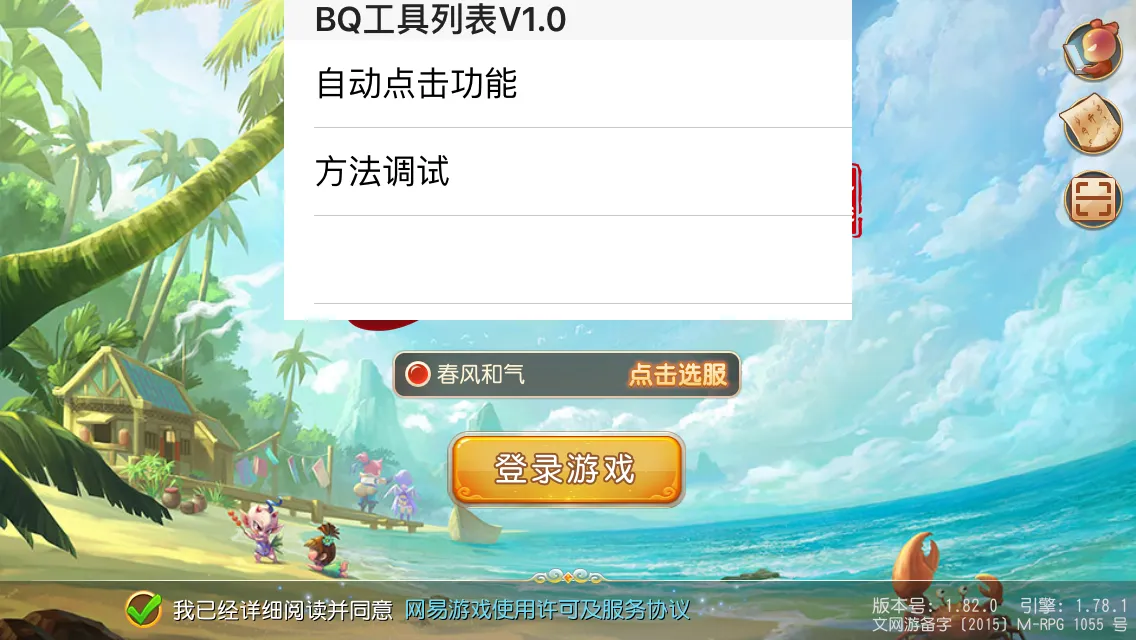
Task: Open 网易游戏使用许可及服务协议 link
Action: tap(547, 610)
